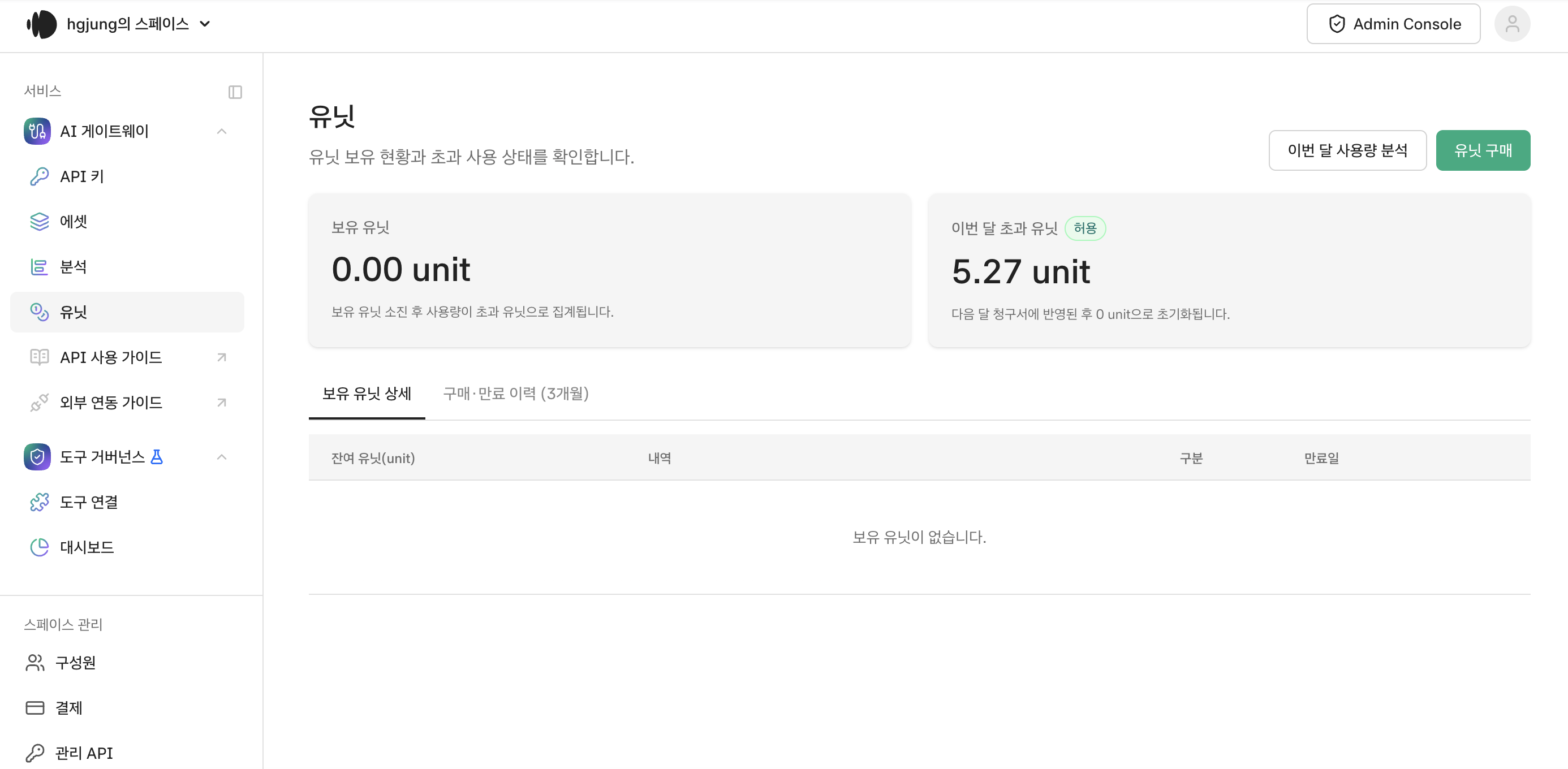This screenshot has height=769, width=1568.
Task: Click the API 키 key icon
Action: point(39,176)
